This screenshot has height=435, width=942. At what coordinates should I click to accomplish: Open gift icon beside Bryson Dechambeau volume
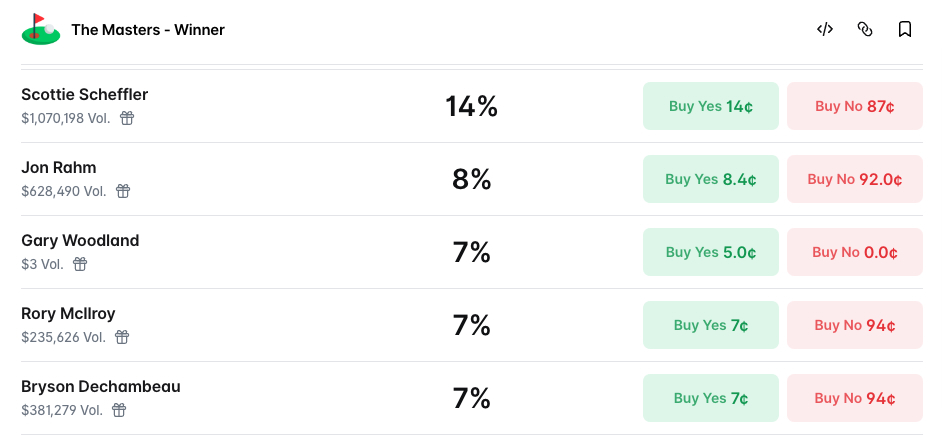point(119,410)
